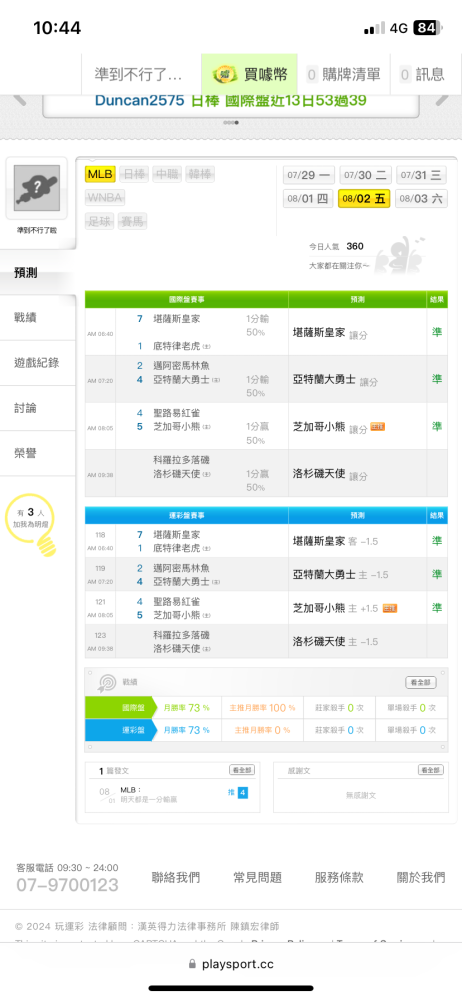
Task: Open the 訊息 messages tab
Action: point(422,75)
